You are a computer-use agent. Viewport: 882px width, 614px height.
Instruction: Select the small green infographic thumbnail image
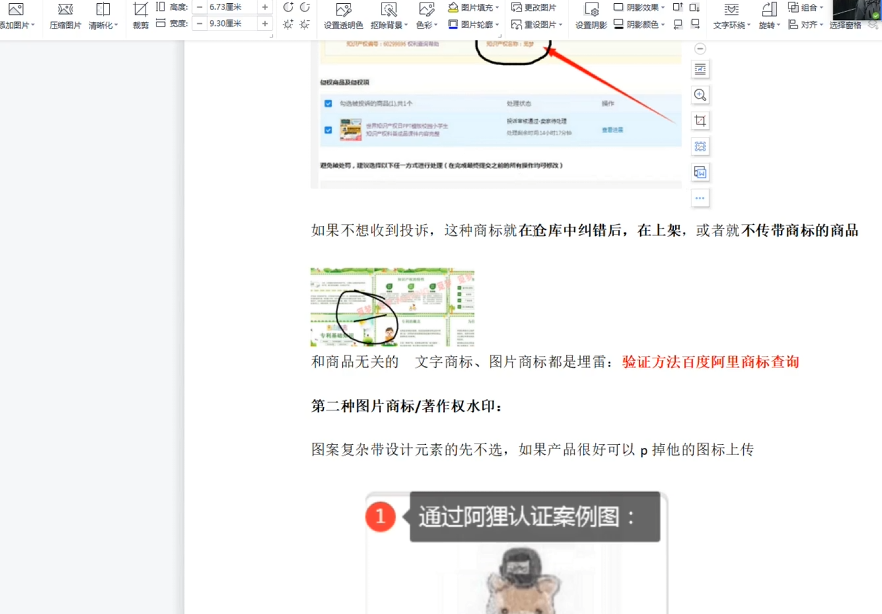tap(392, 307)
